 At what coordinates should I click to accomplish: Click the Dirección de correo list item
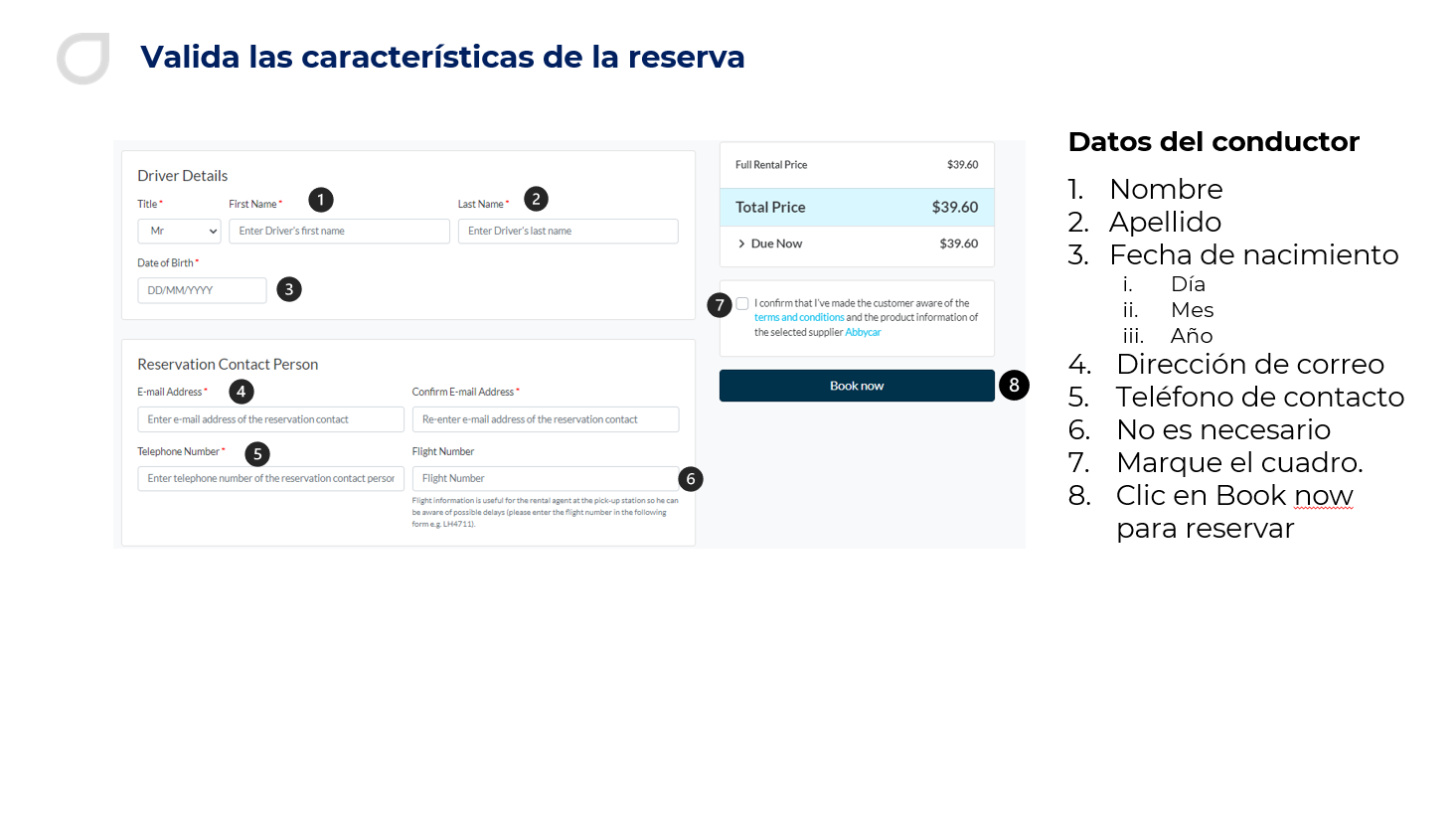coord(1250,365)
